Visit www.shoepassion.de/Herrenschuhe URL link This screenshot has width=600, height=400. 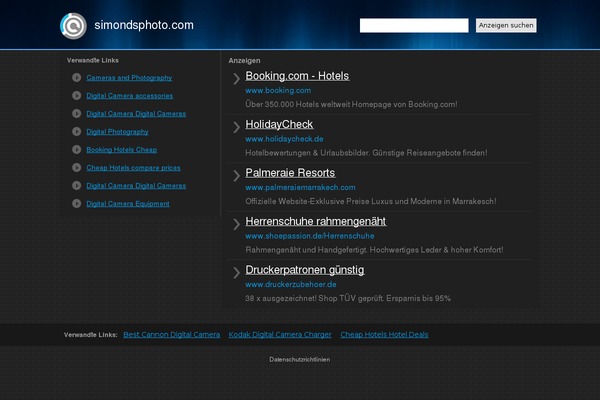[x=310, y=236]
